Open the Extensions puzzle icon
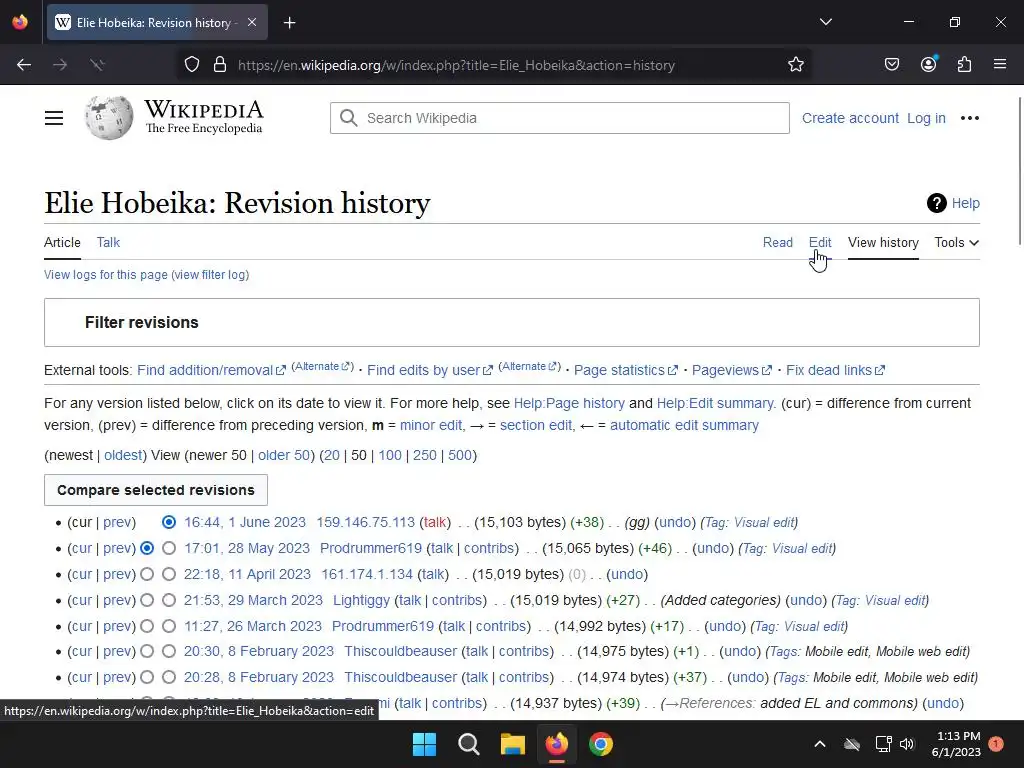 pyautogui.click(x=964, y=64)
